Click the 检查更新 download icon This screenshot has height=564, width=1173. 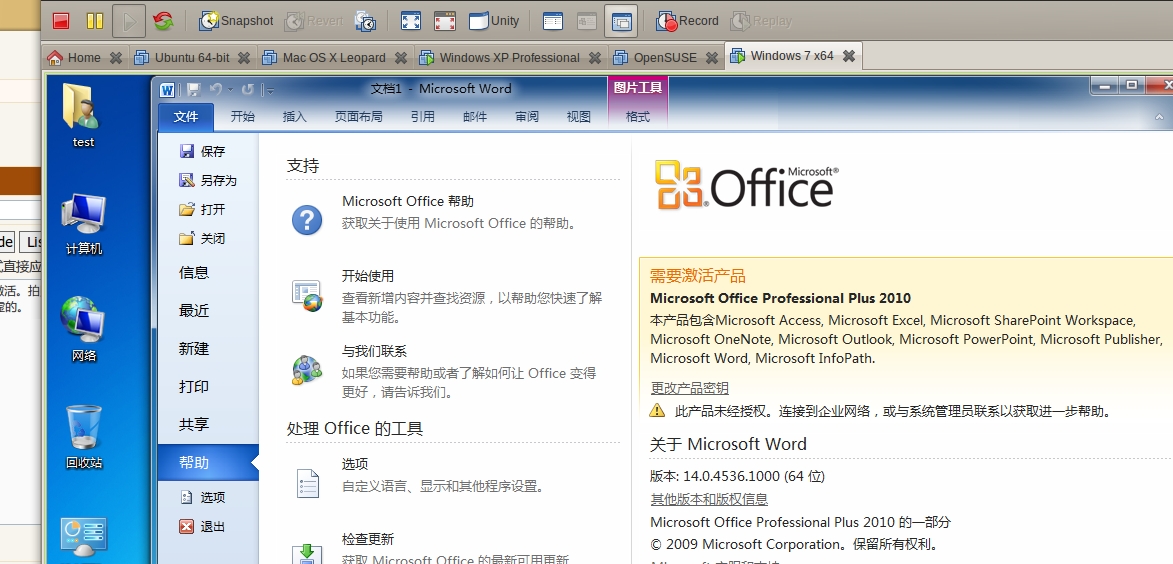coord(307,553)
